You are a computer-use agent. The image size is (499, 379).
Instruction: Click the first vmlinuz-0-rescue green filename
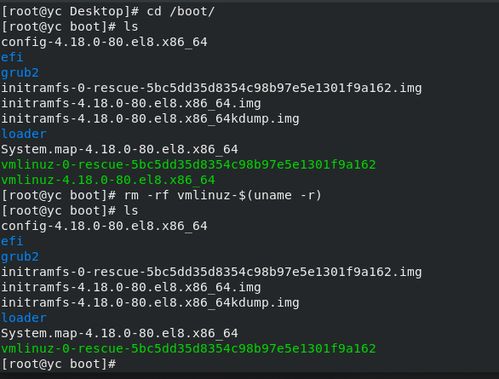pos(188,165)
